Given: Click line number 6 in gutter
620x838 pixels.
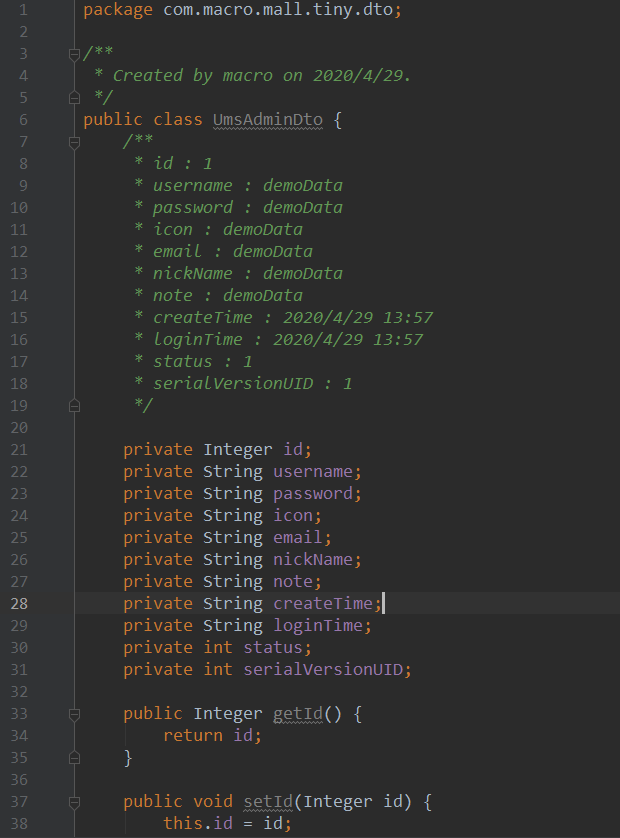Looking at the screenshot, I should click(24, 120).
